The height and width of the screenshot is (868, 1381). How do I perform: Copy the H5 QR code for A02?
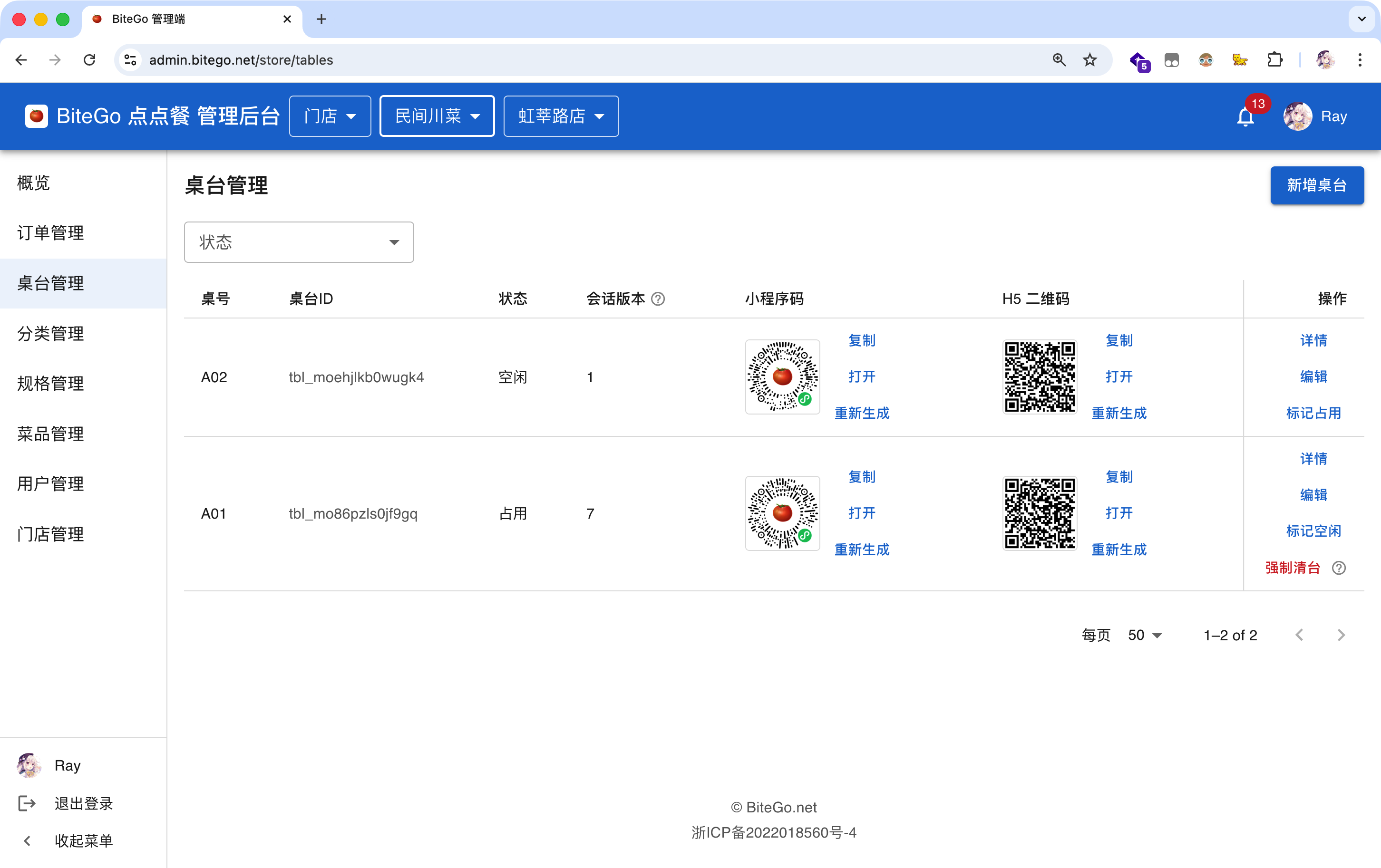click(1119, 340)
